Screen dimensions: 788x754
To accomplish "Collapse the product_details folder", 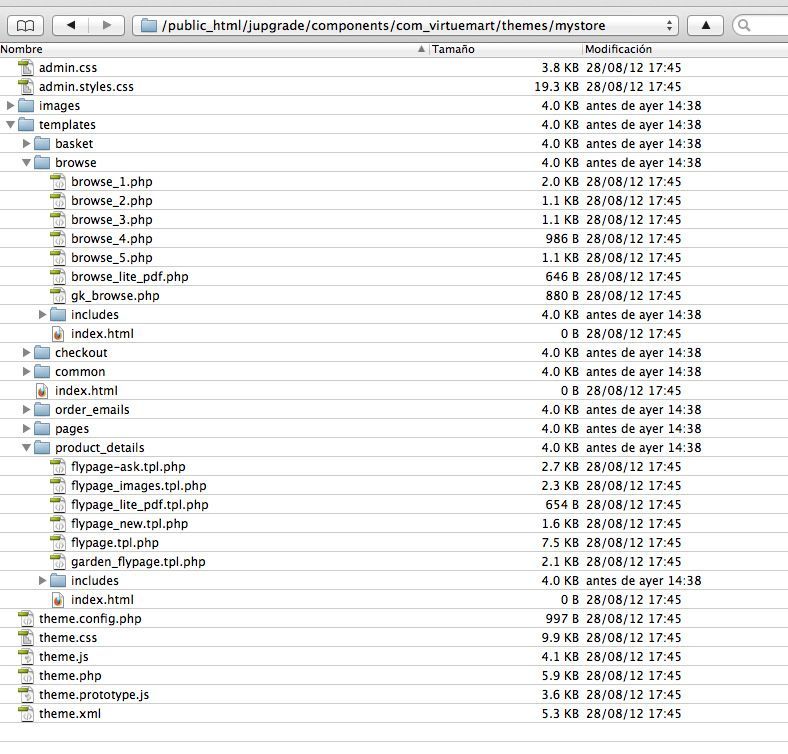I will coord(26,448).
